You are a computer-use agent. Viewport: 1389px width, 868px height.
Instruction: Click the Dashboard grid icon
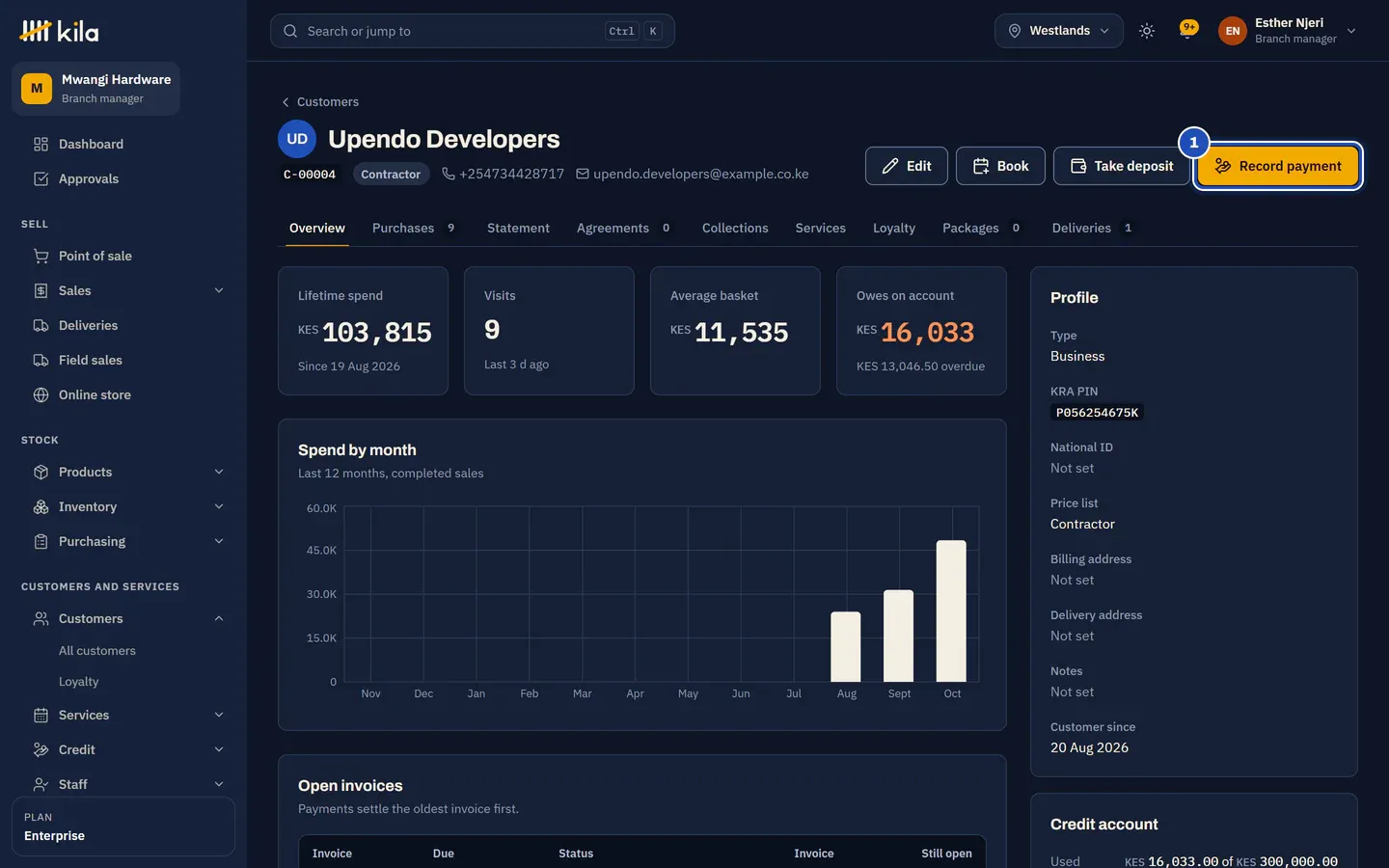click(x=41, y=144)
